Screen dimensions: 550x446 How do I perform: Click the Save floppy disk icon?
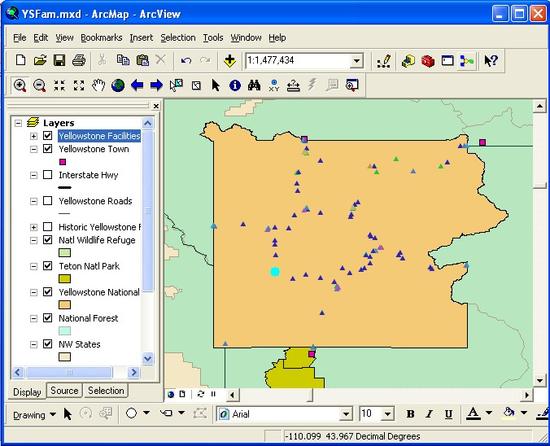coord(59,60)
